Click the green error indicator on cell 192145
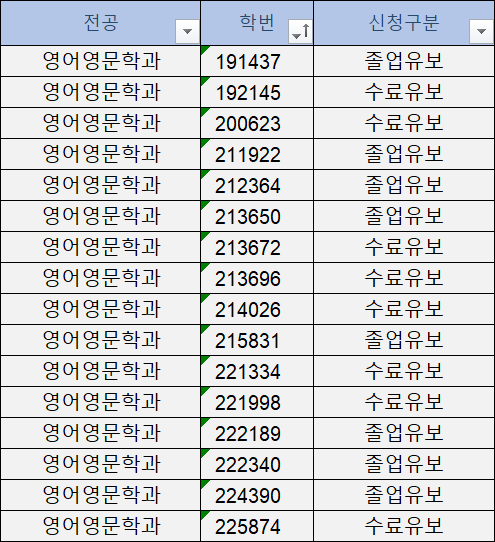 (x=204, y=81)
